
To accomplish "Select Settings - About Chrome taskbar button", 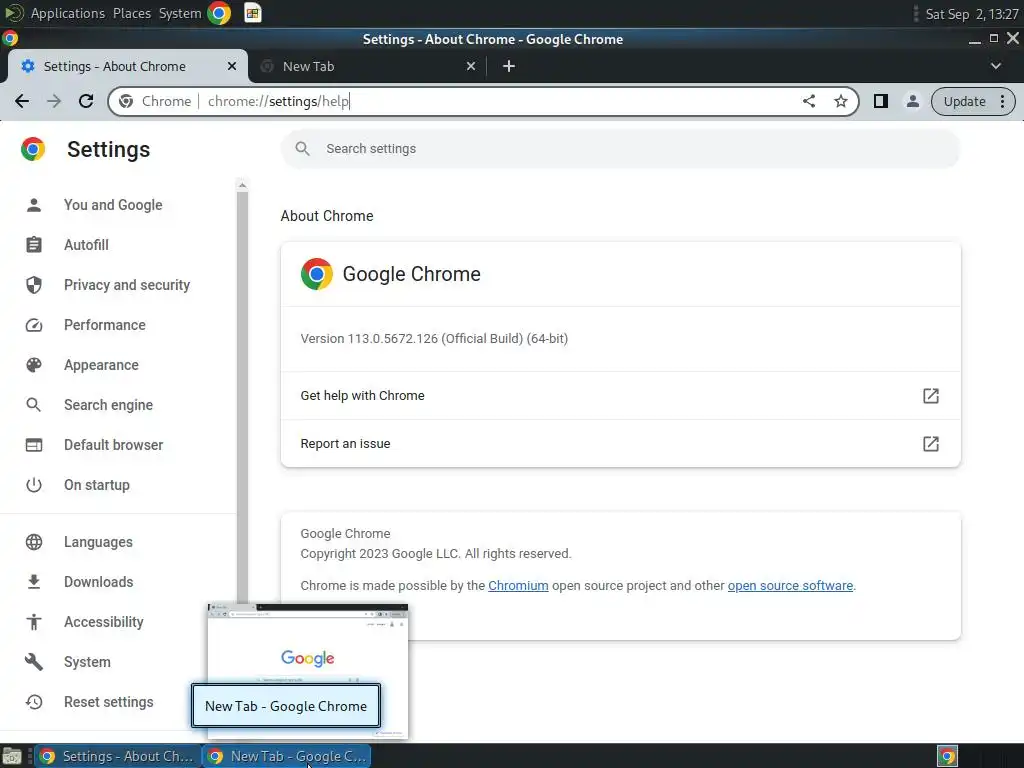I will [x=118, y=756].
